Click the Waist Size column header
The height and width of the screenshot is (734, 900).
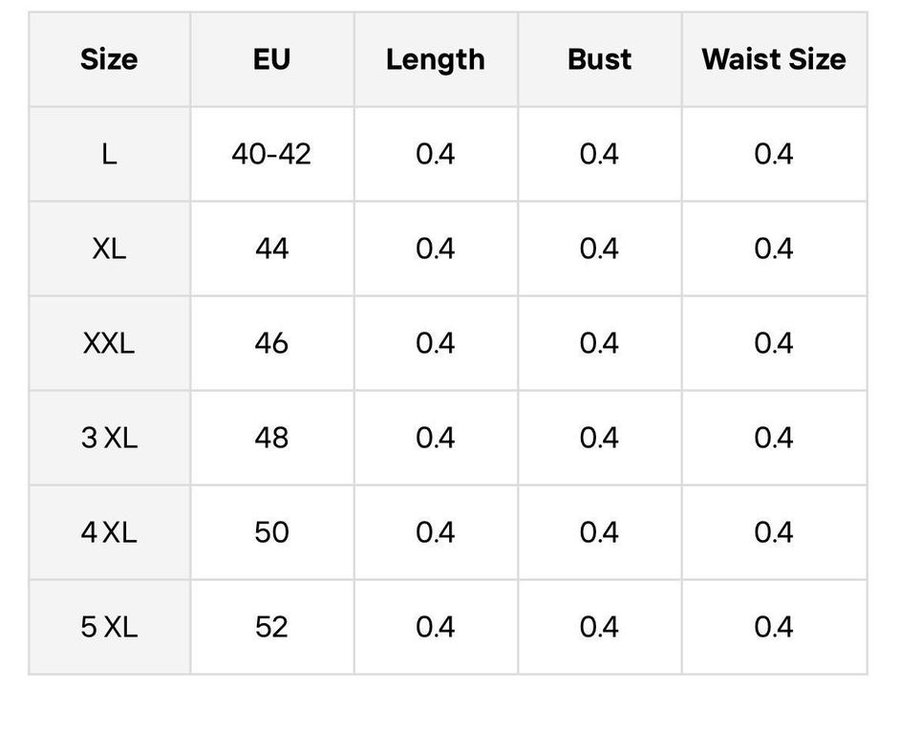(773, 59)
